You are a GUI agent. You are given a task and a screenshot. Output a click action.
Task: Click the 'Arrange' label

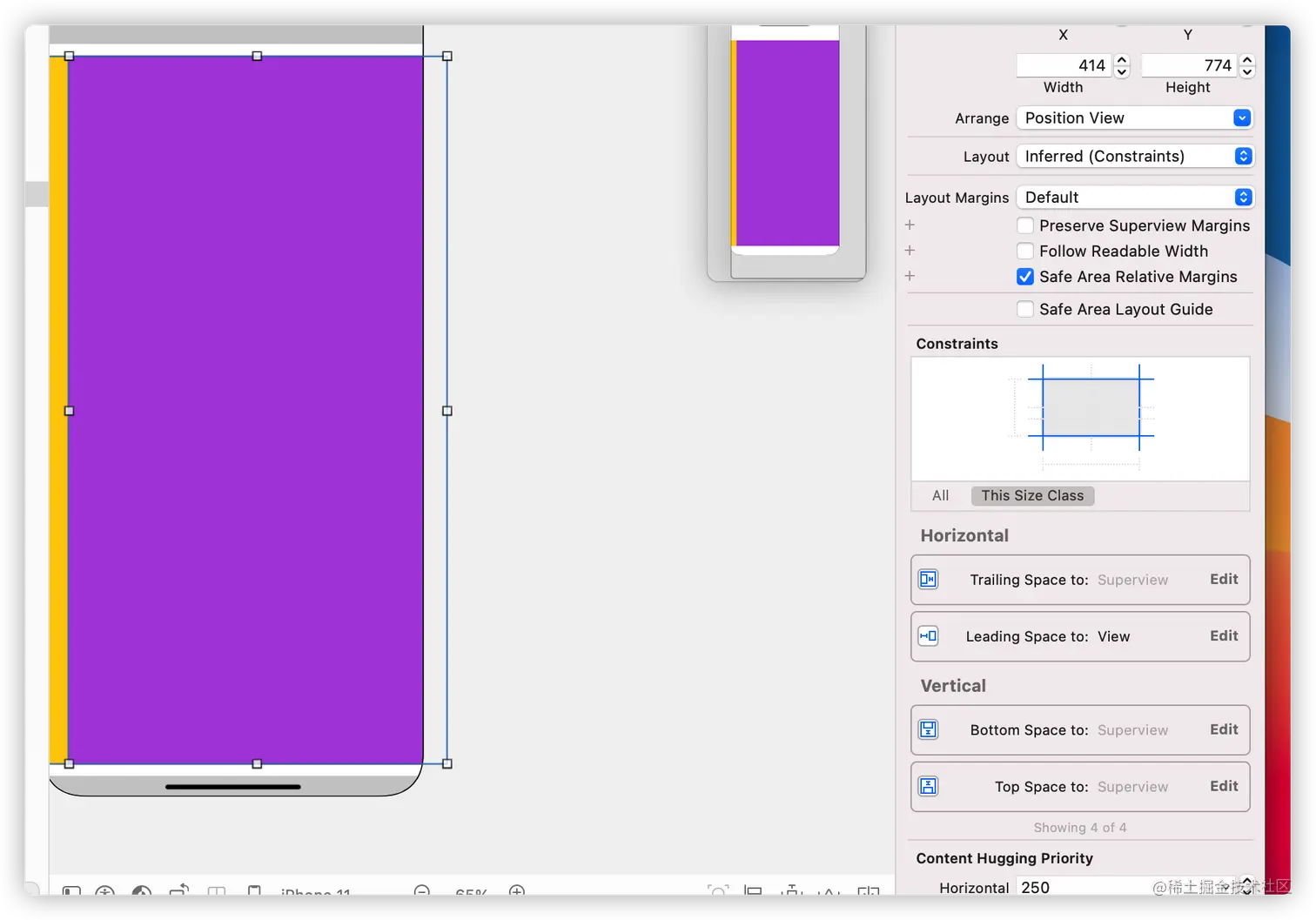(x=982, y=118)
